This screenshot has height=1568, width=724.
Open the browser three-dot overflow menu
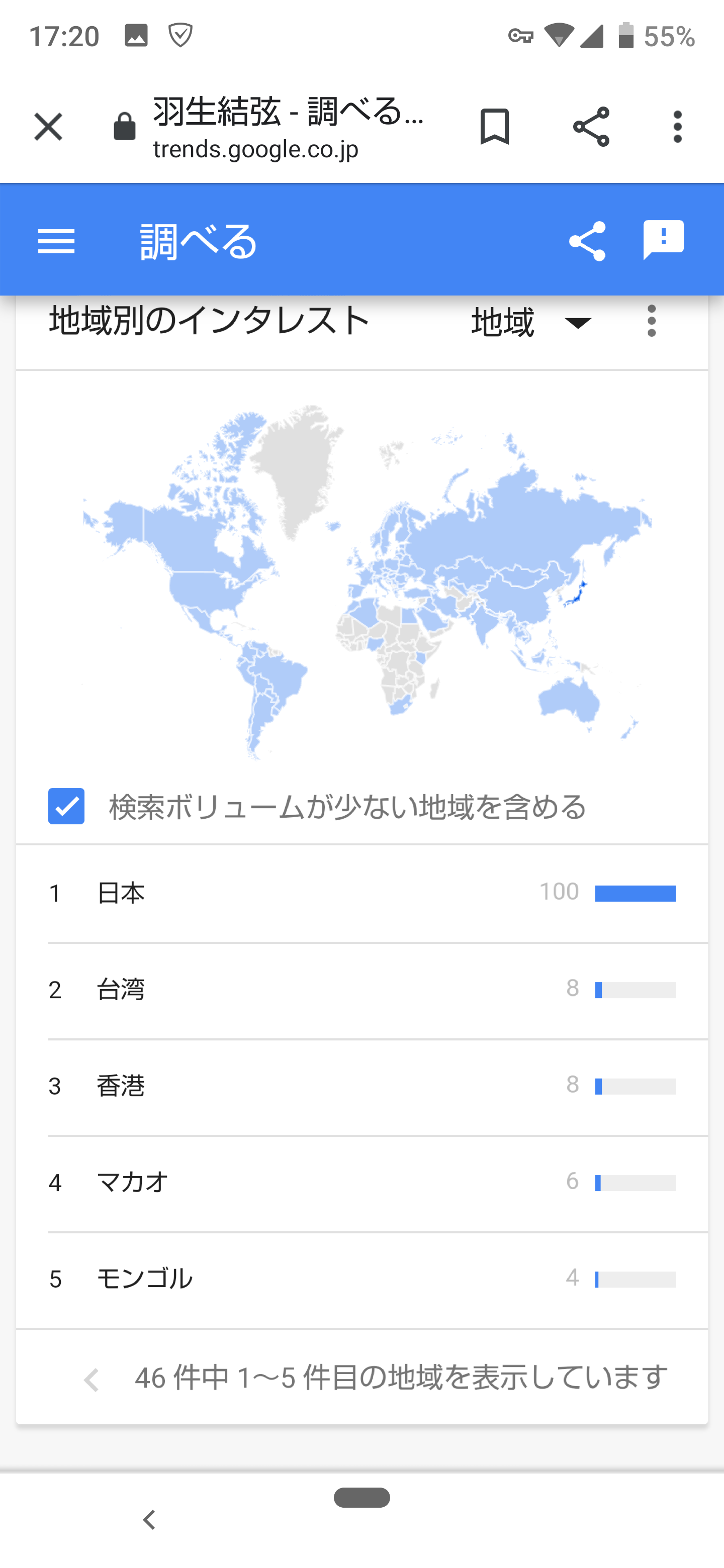tap(677, 127)
